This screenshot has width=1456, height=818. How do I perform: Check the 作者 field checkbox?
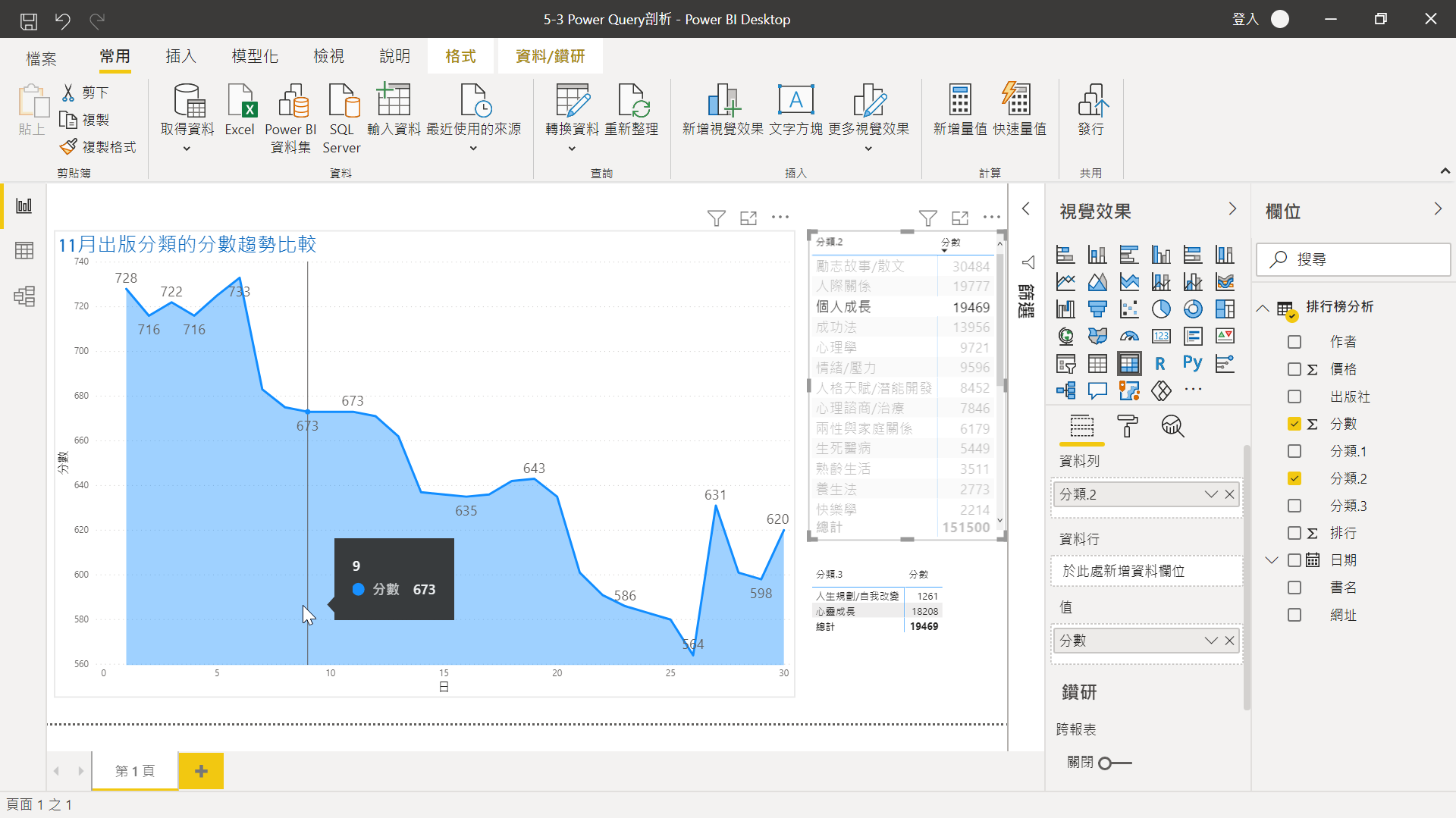coord(1294,342)
